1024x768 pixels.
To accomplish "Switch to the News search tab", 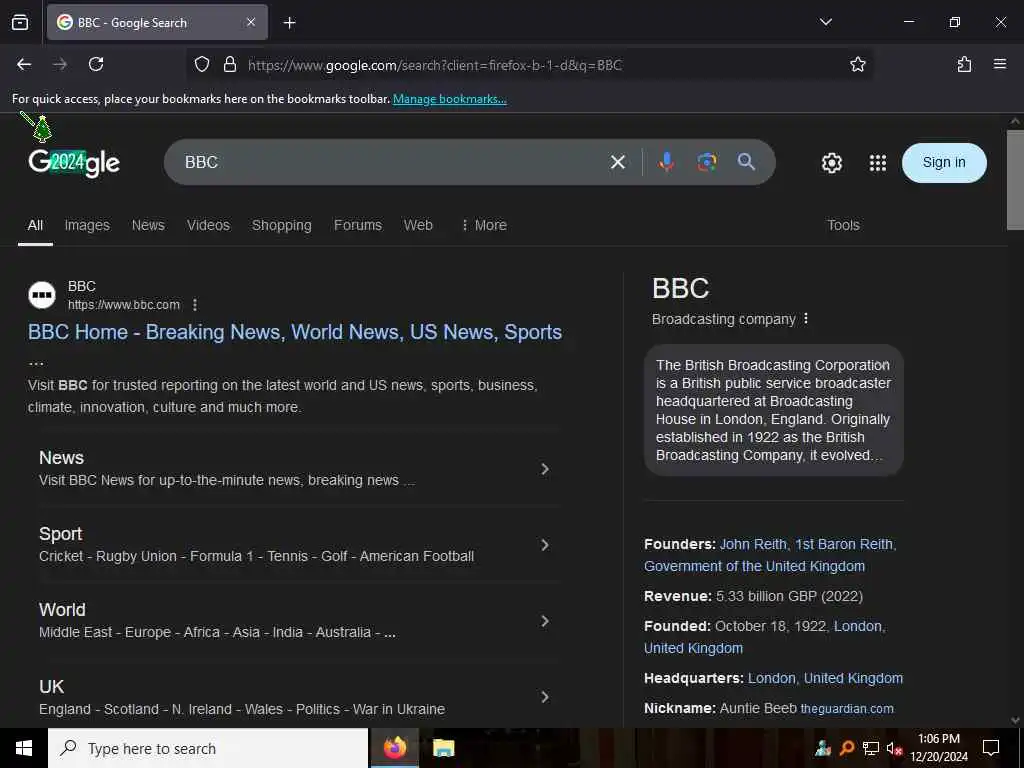I will [x=148, y=225].
